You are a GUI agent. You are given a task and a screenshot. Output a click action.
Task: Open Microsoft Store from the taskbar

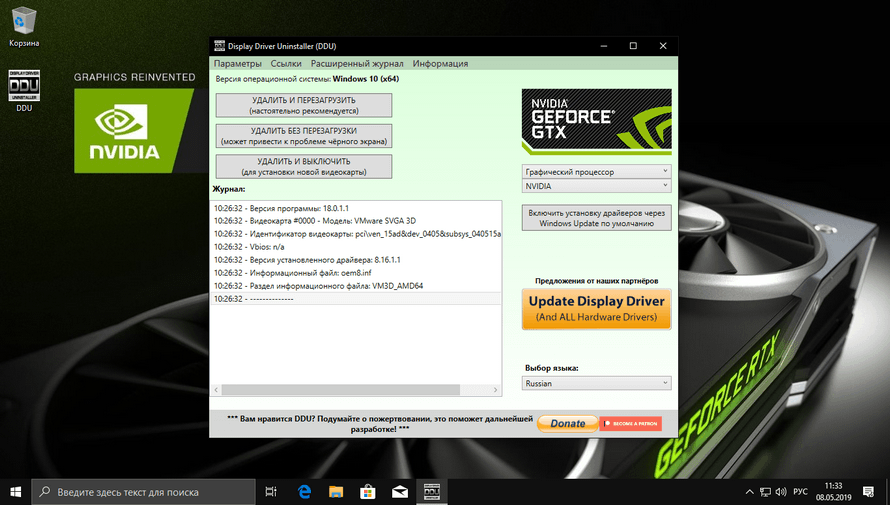pos(368,492)
